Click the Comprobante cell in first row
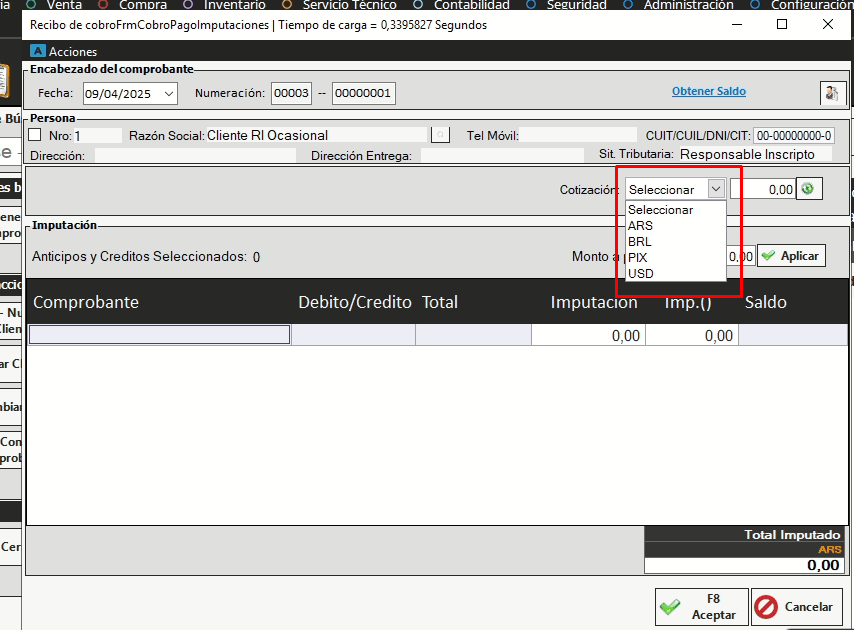The width and height of the screenshot is (854, 630). [x=160, y=335]
